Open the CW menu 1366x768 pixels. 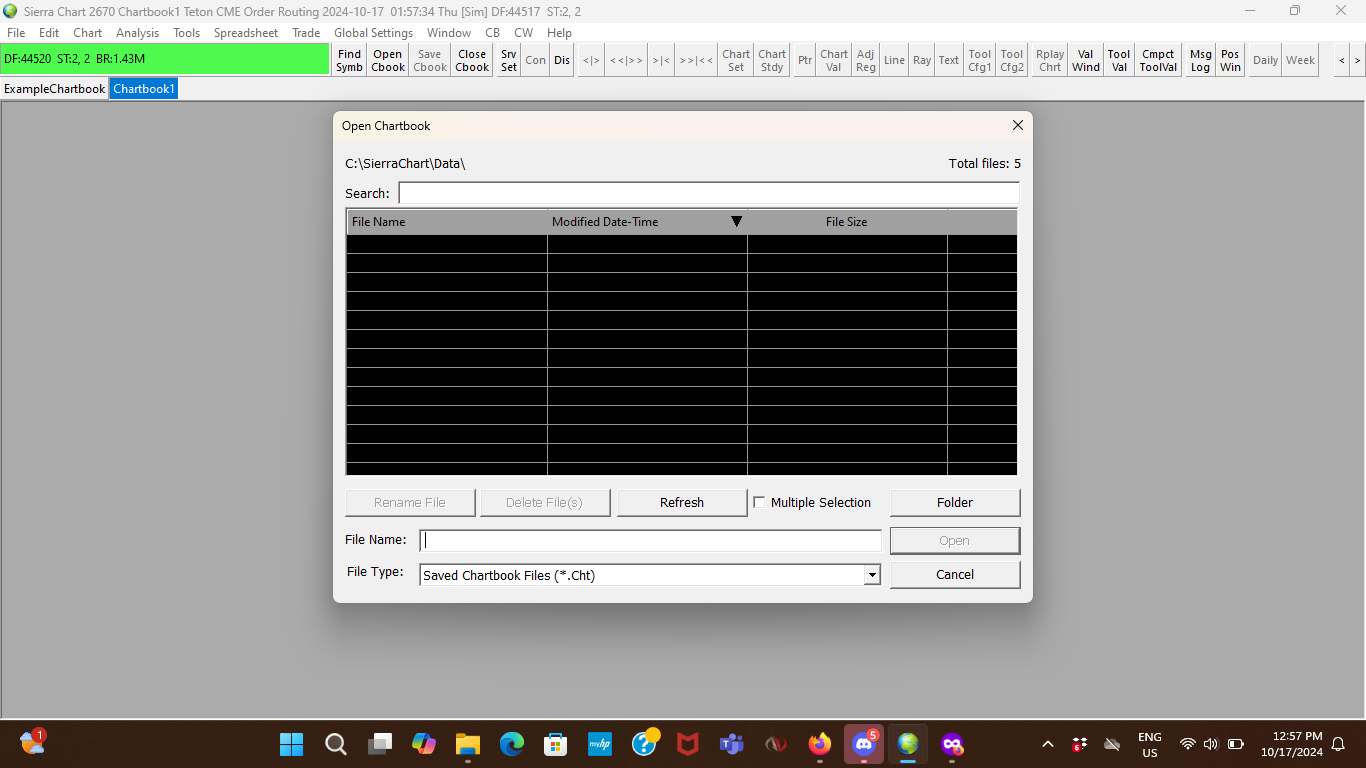click(x=524, y=33)
